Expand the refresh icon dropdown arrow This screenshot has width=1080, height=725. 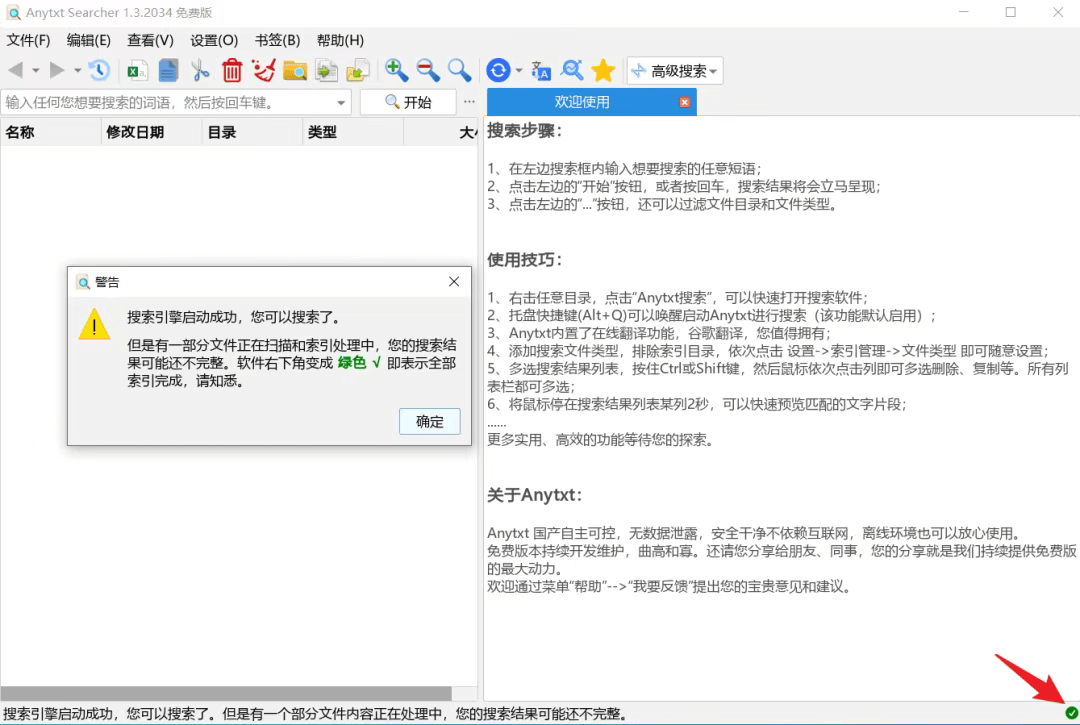tap(518, 70)
